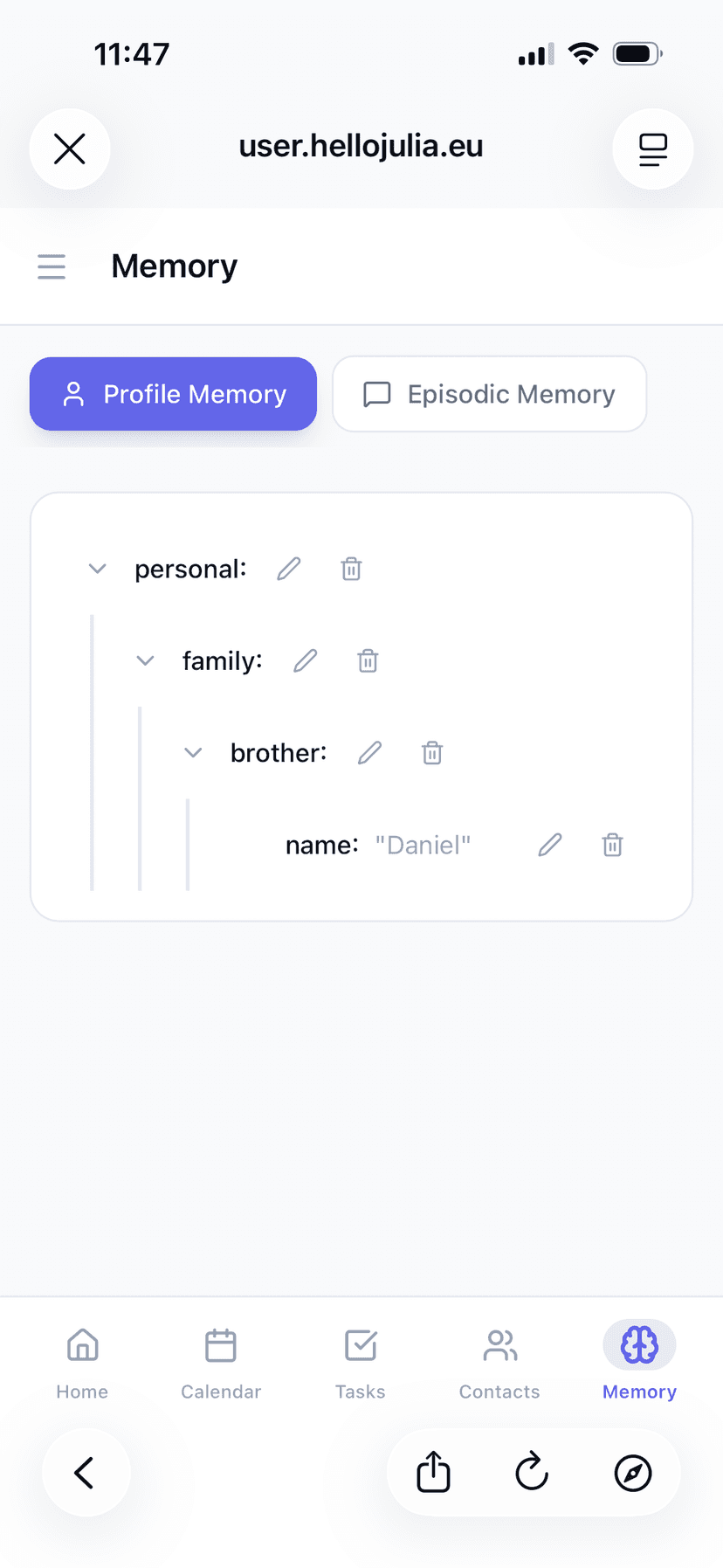Edit the name "Daniel" value with the pencil icon
The height and width of the screenshot is (1568, 723).
point(548,845)
